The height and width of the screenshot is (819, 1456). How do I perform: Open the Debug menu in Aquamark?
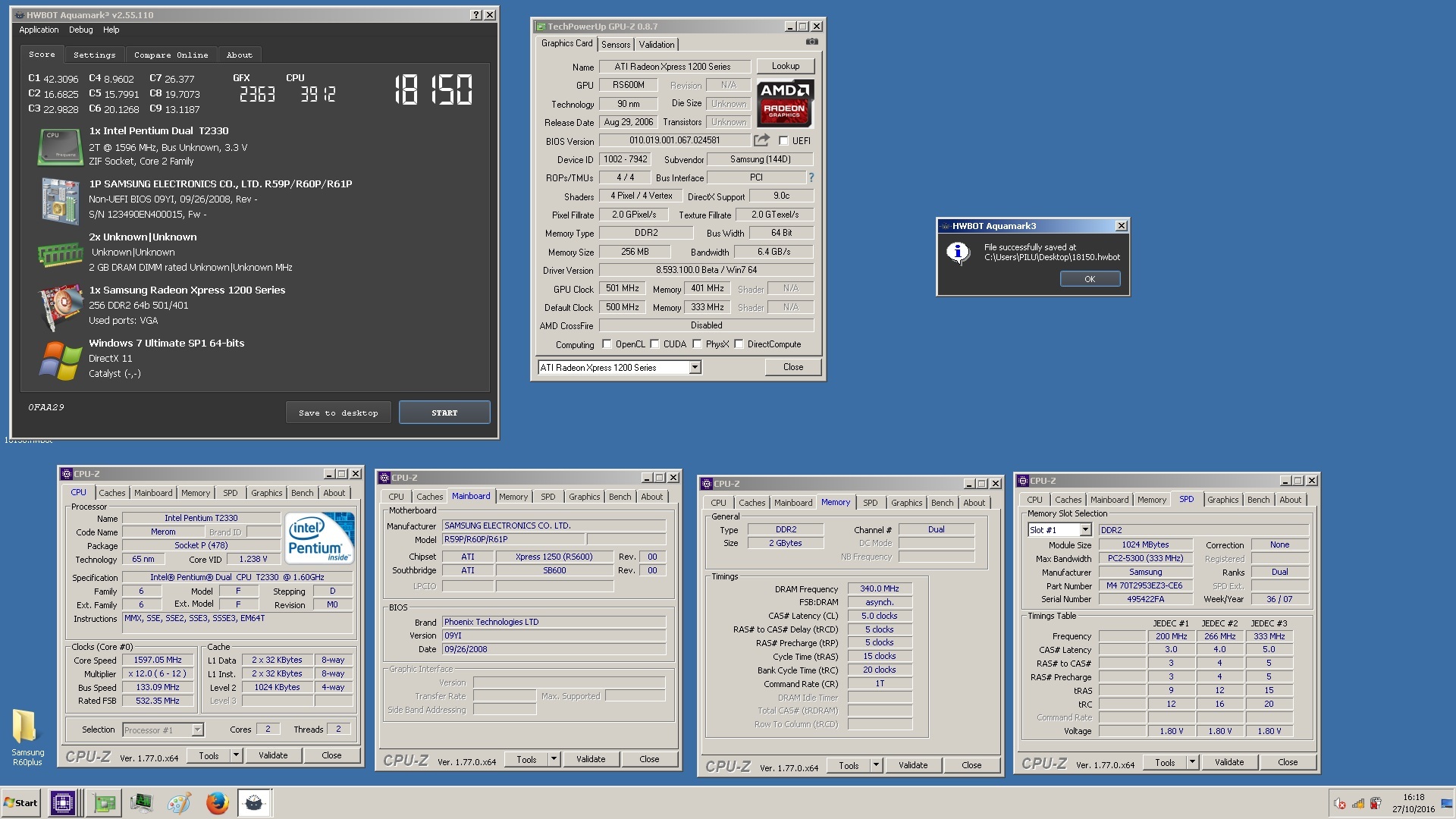[x=80, y=30]
